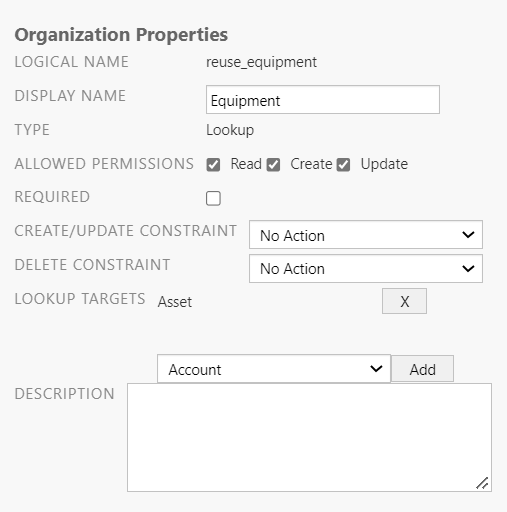Click the Organization Properties heading

click(121, 35)
